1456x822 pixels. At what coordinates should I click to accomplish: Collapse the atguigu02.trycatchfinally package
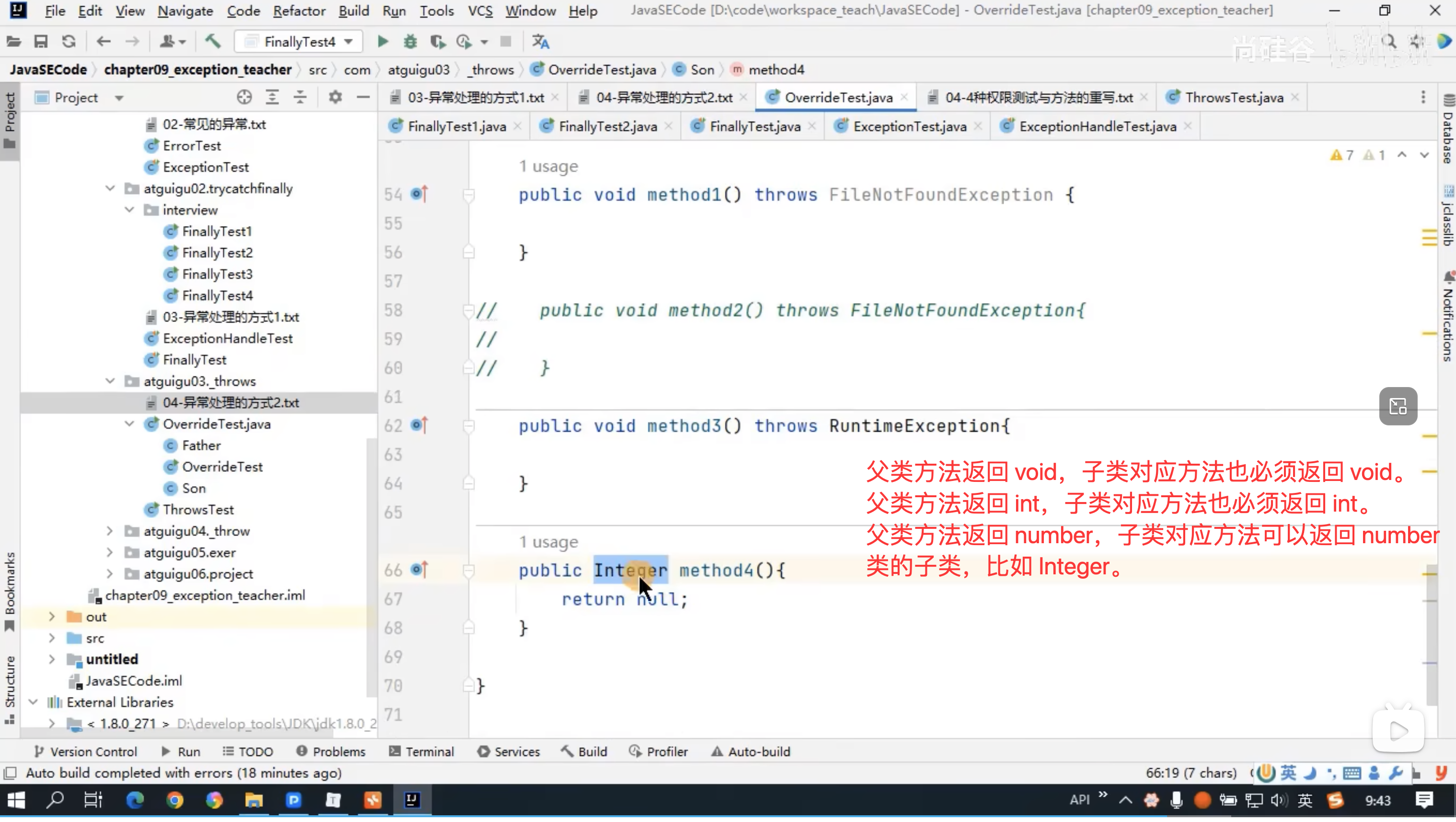click(110, 189)
